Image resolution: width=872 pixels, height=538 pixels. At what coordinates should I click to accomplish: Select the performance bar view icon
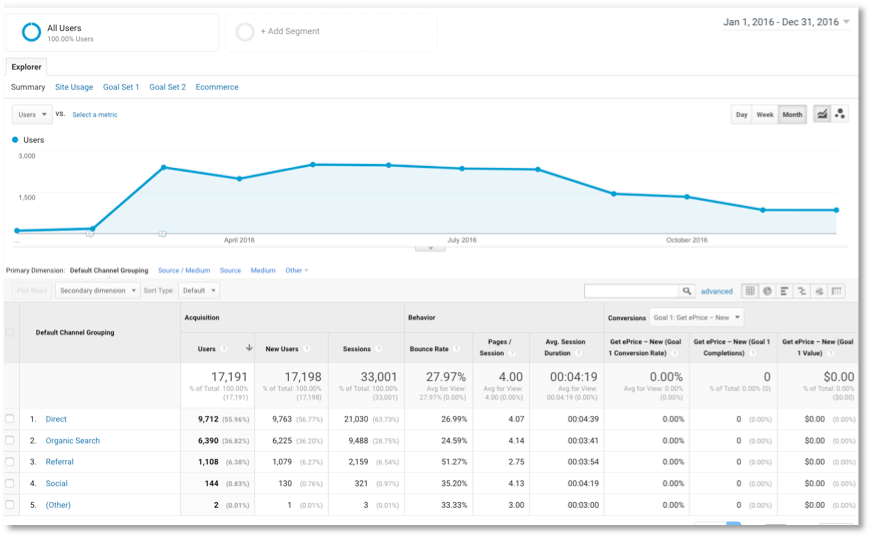tap(785, 291)
